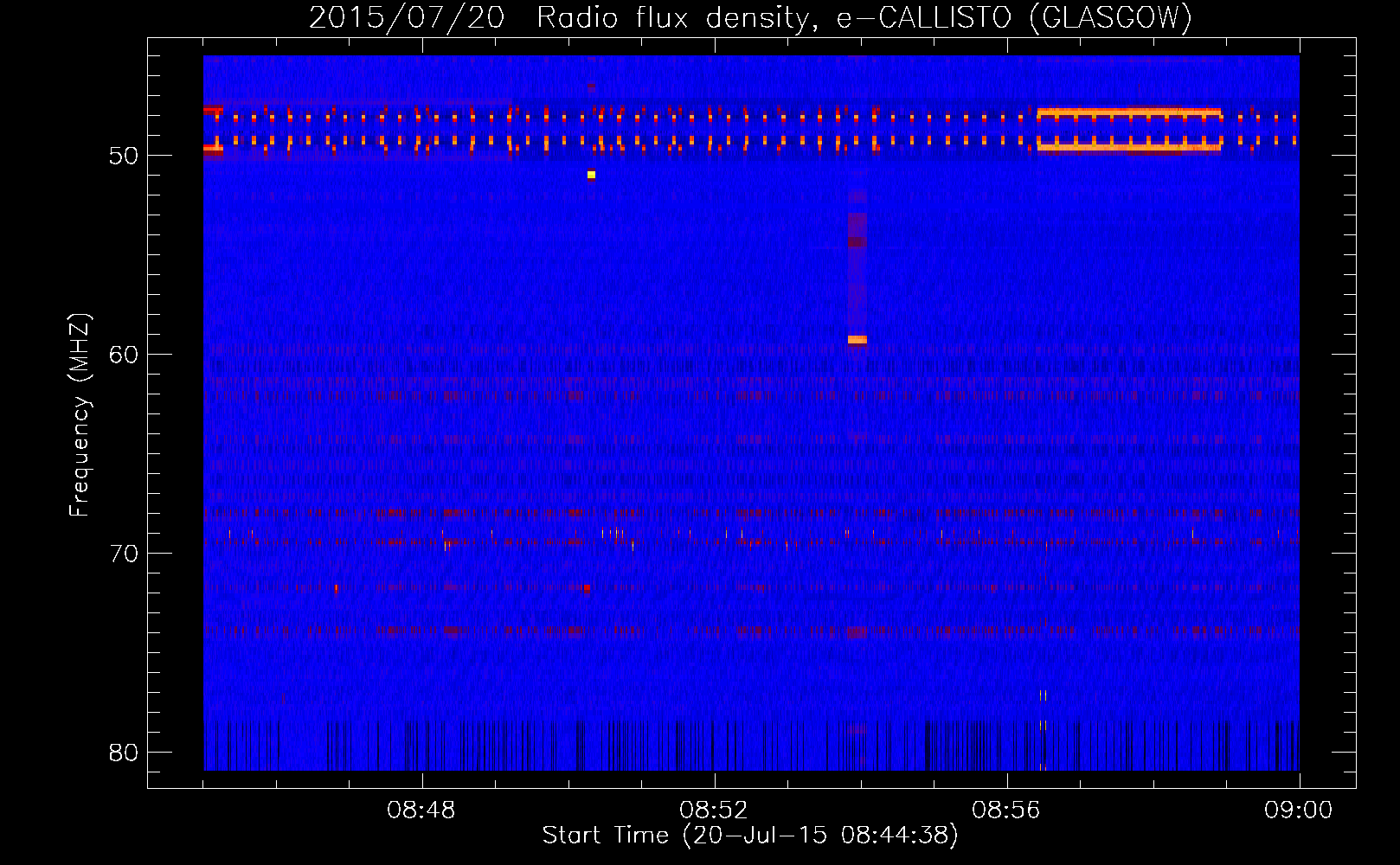Click the orange burst bar near 59 MHz
Viewport: 1400px width, 865px height.
(x=857, y=340)
